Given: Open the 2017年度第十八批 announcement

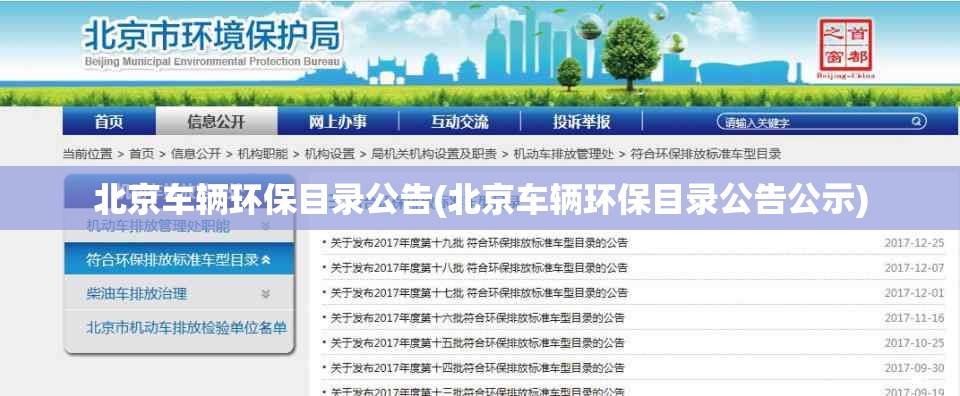Looking at the screenshot, I should (x=479, y=267).
